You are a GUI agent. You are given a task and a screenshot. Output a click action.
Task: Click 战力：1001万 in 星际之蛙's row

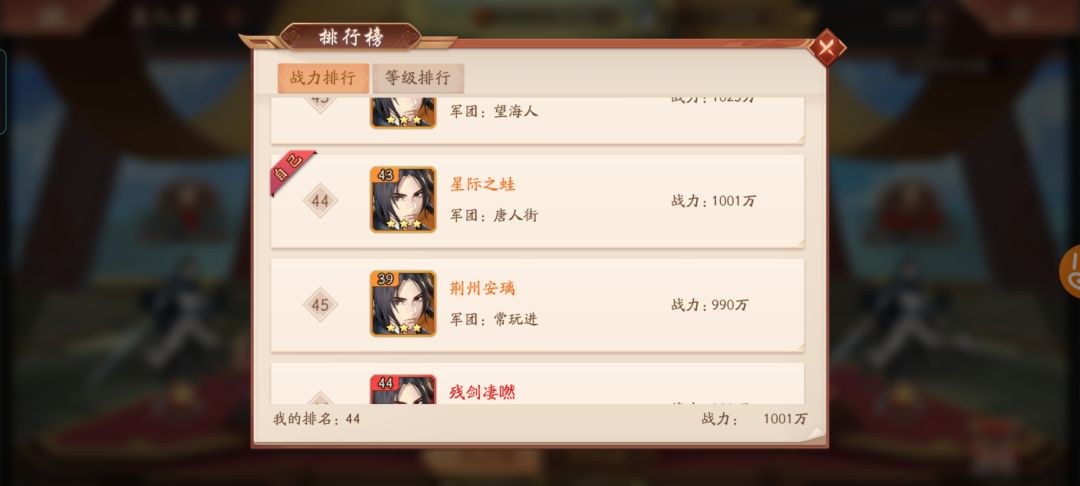714,201
